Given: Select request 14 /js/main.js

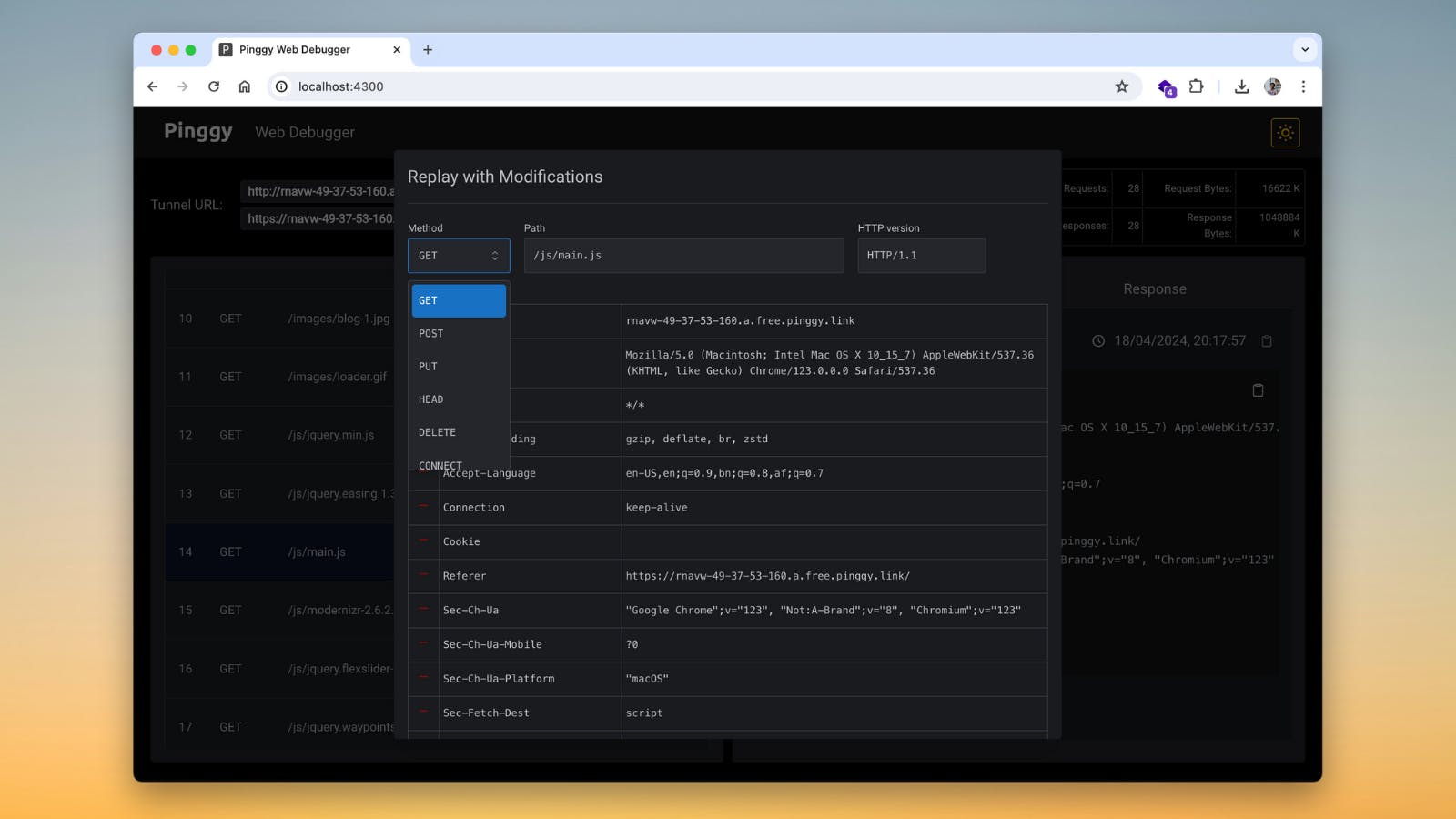Looking at the screenshot, I should (279, 551).
